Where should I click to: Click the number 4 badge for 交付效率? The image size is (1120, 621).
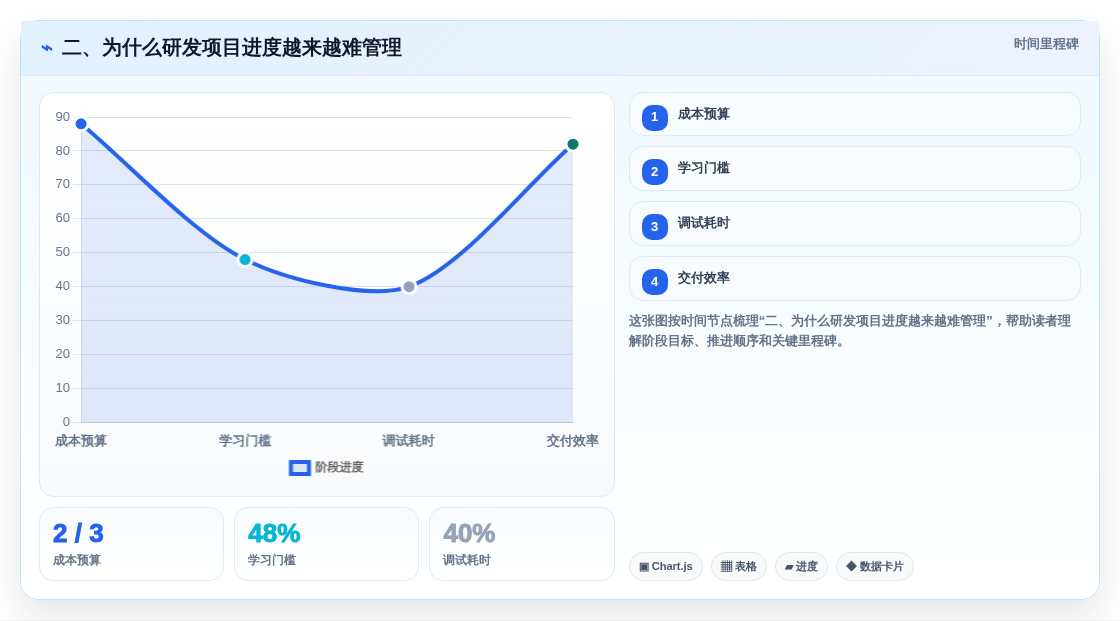pyautogui.click(x=654, y=282)
